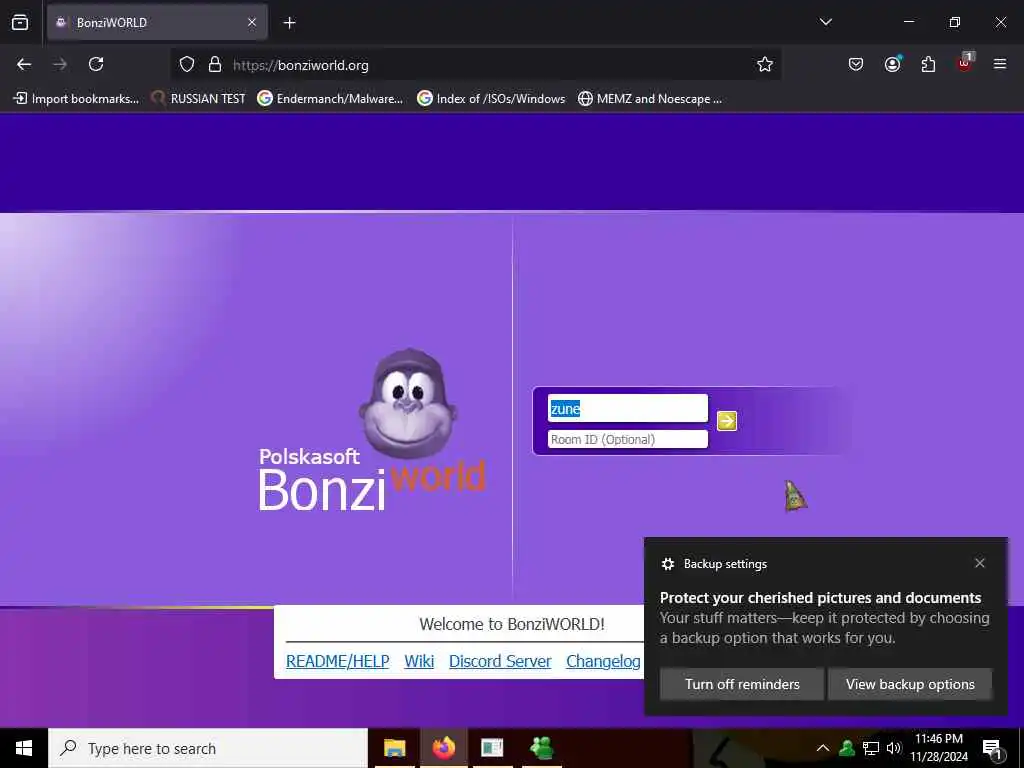Image resolution: width=1024 pixels, height=768 pixels.
Task: Click the Bonzi monkey logo image
Action: point(408,404)
